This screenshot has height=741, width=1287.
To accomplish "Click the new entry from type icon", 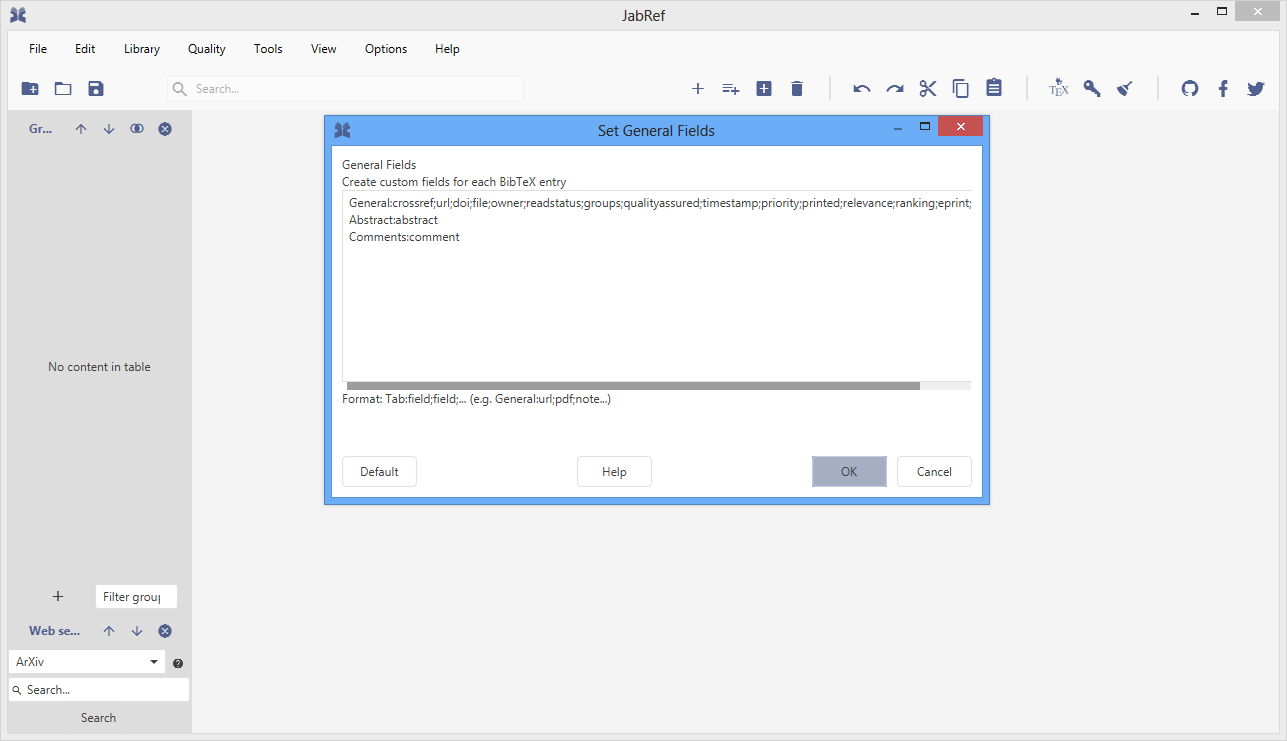I will click(731, 89).
